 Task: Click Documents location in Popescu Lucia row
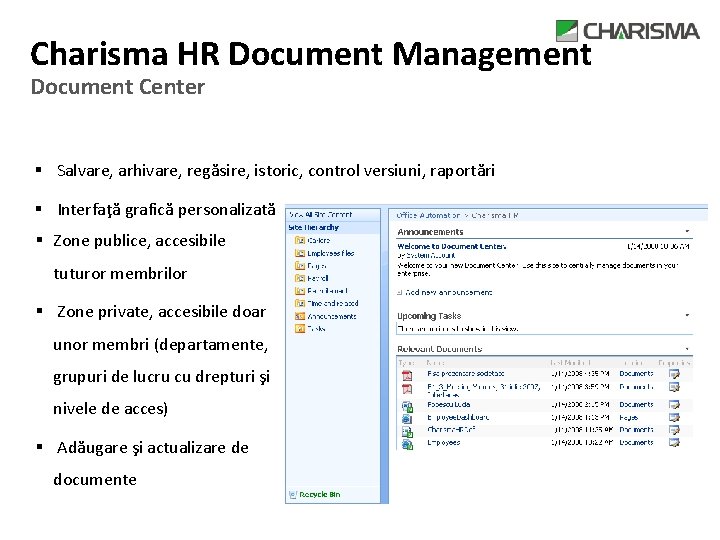[636, 405]
